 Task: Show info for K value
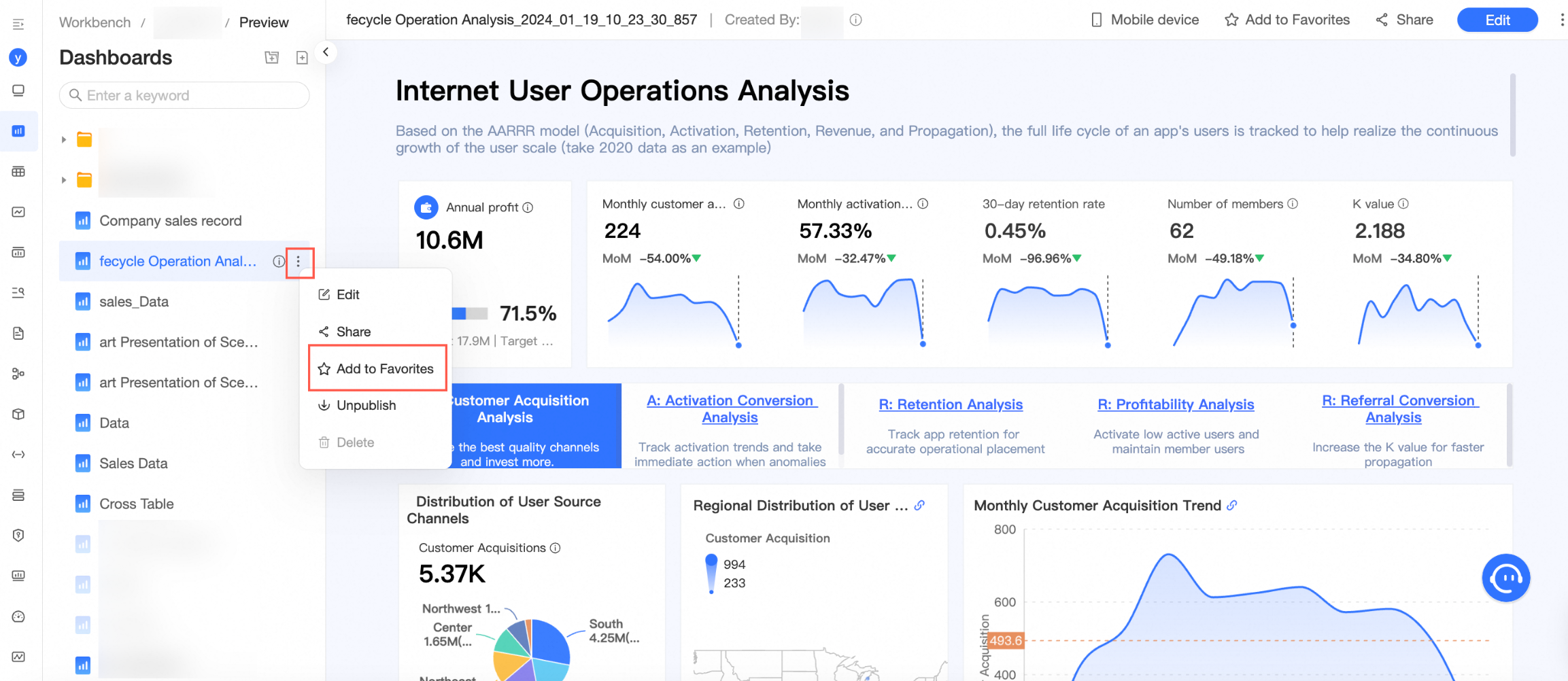click(x=1403, y=204)
